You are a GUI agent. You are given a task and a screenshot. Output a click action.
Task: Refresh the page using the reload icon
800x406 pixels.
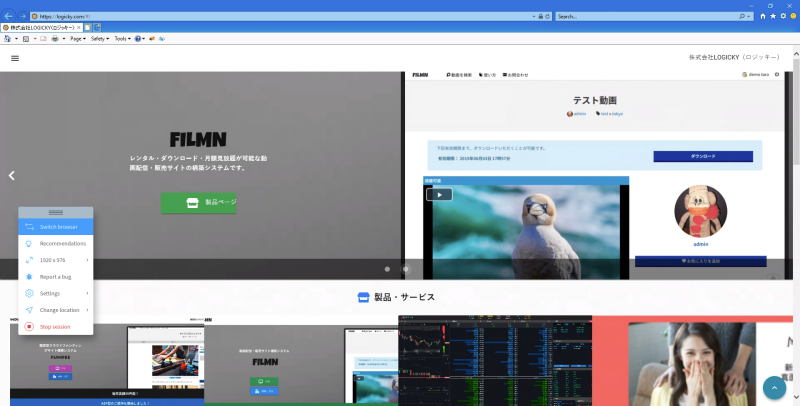point(547,16)
